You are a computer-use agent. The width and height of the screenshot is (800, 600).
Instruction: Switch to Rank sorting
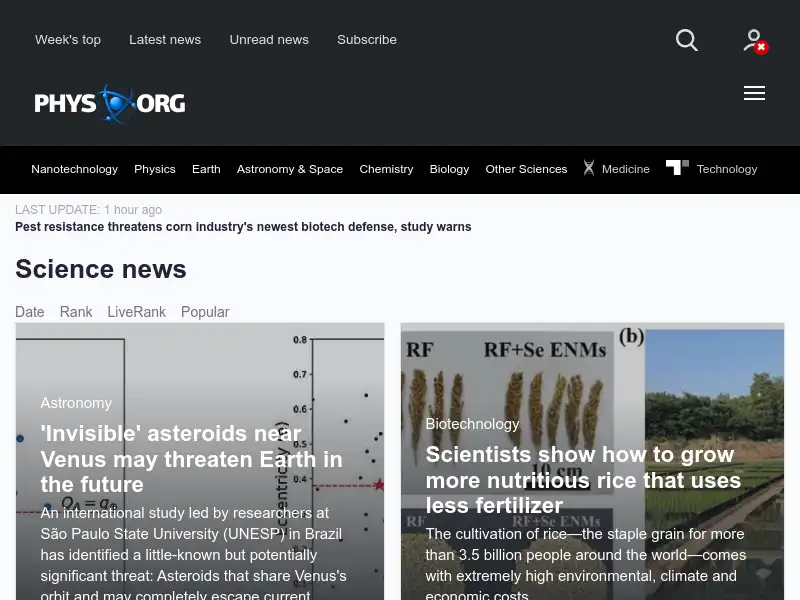coord(76,312)
